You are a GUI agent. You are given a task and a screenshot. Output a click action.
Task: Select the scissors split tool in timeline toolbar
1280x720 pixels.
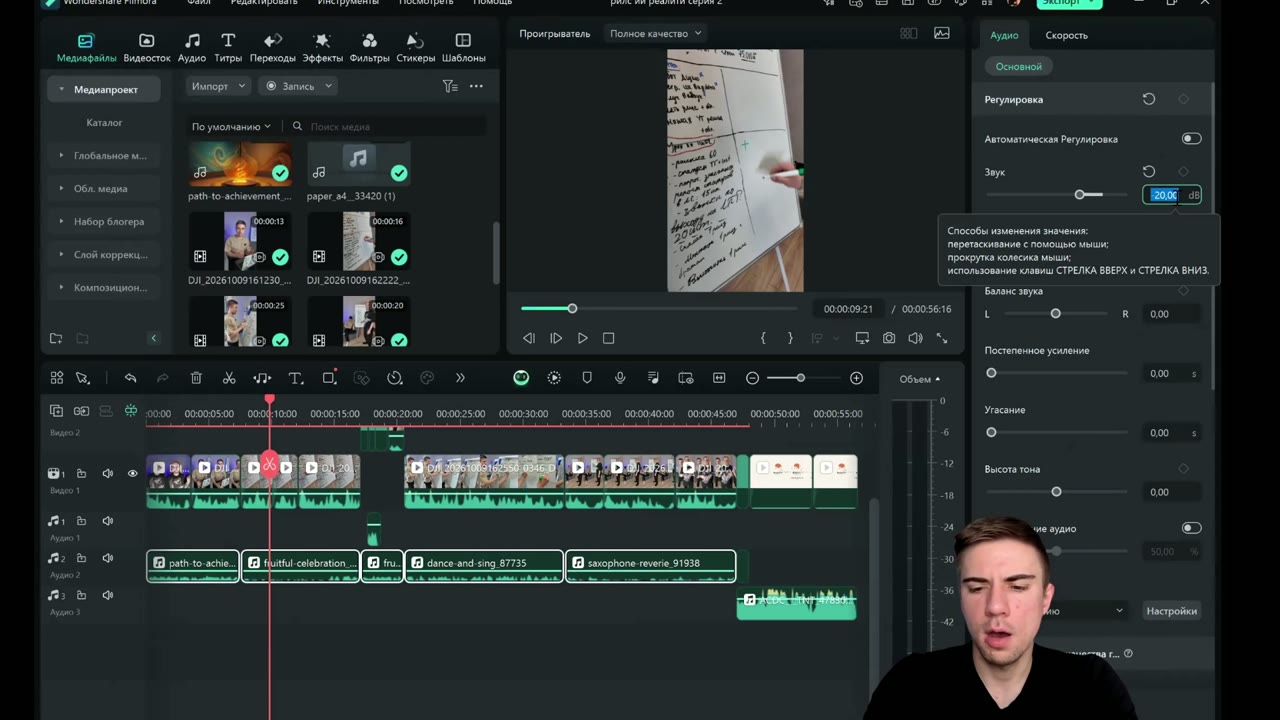point(229,378)
